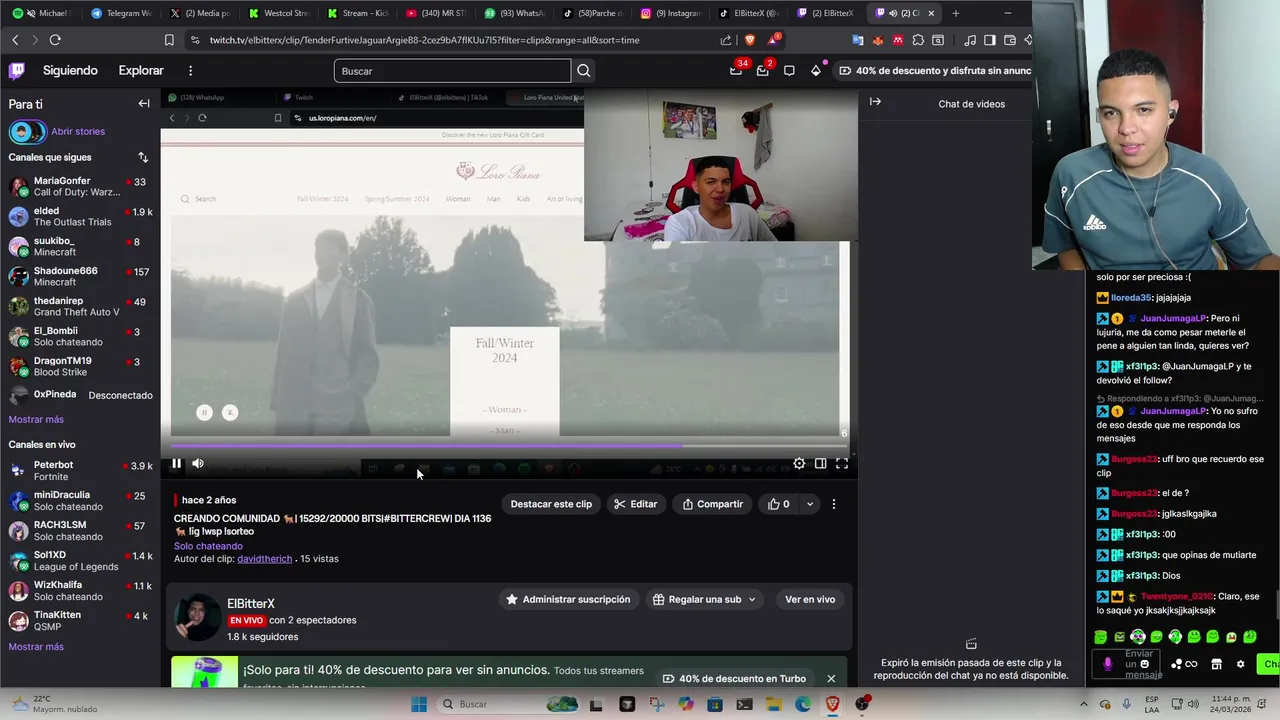Like the clip with the thumbs-up
1280x720 pixels.
tap(779, 504)
